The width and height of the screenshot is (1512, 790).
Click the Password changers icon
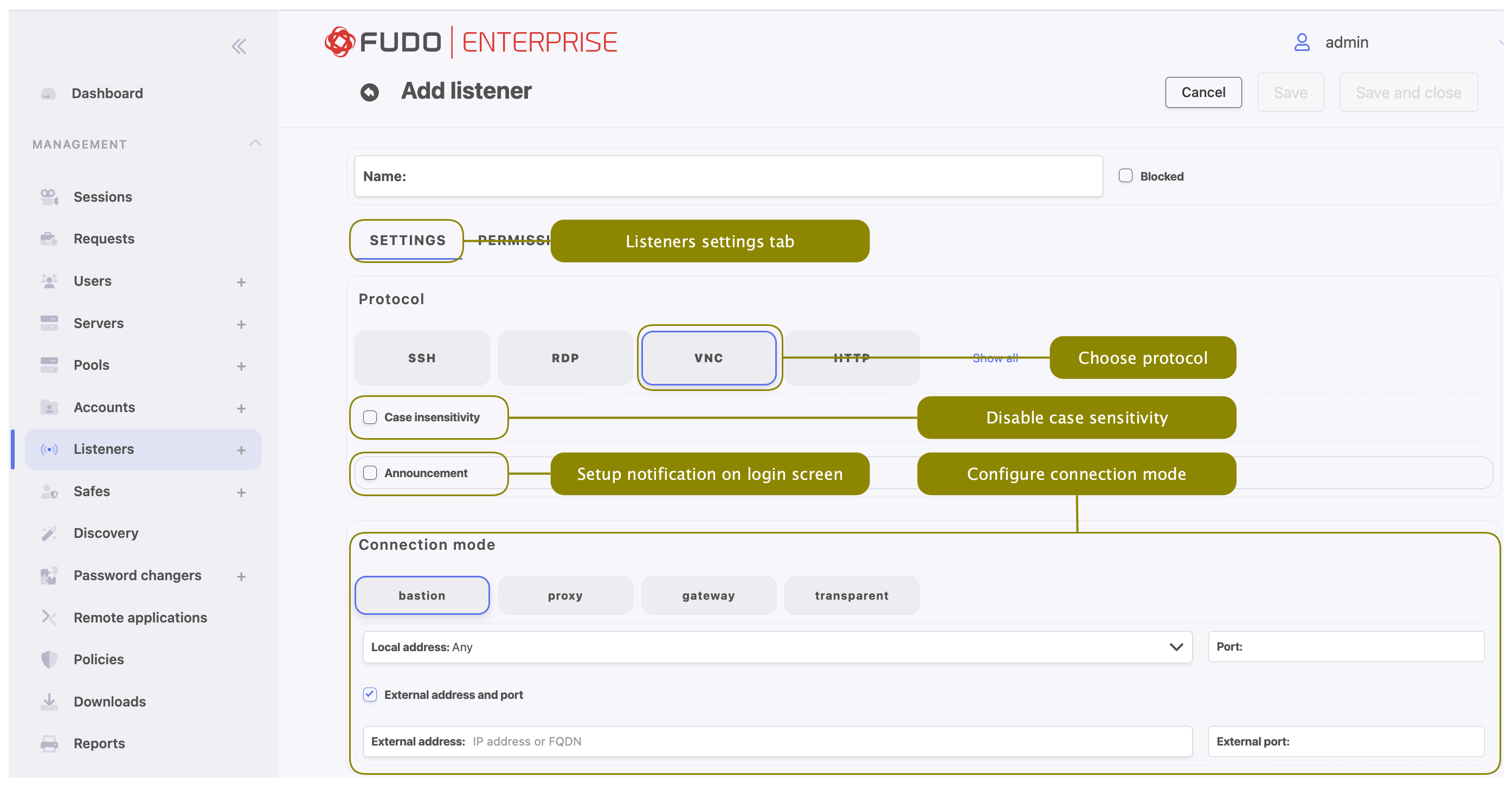tap(49, 575)
